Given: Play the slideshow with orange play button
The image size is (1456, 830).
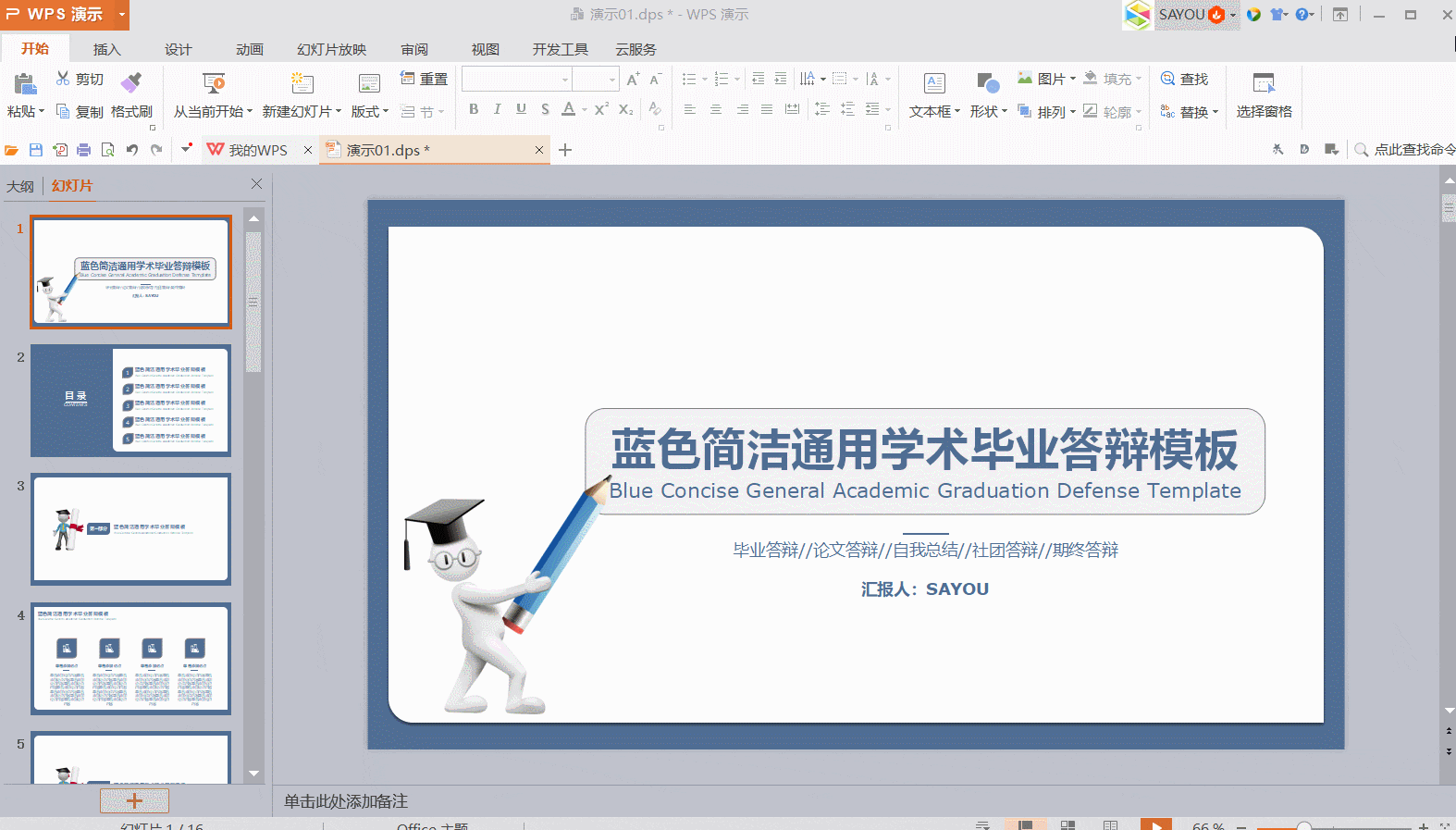Looking at the screenshot, I should tap(1156, 824).
